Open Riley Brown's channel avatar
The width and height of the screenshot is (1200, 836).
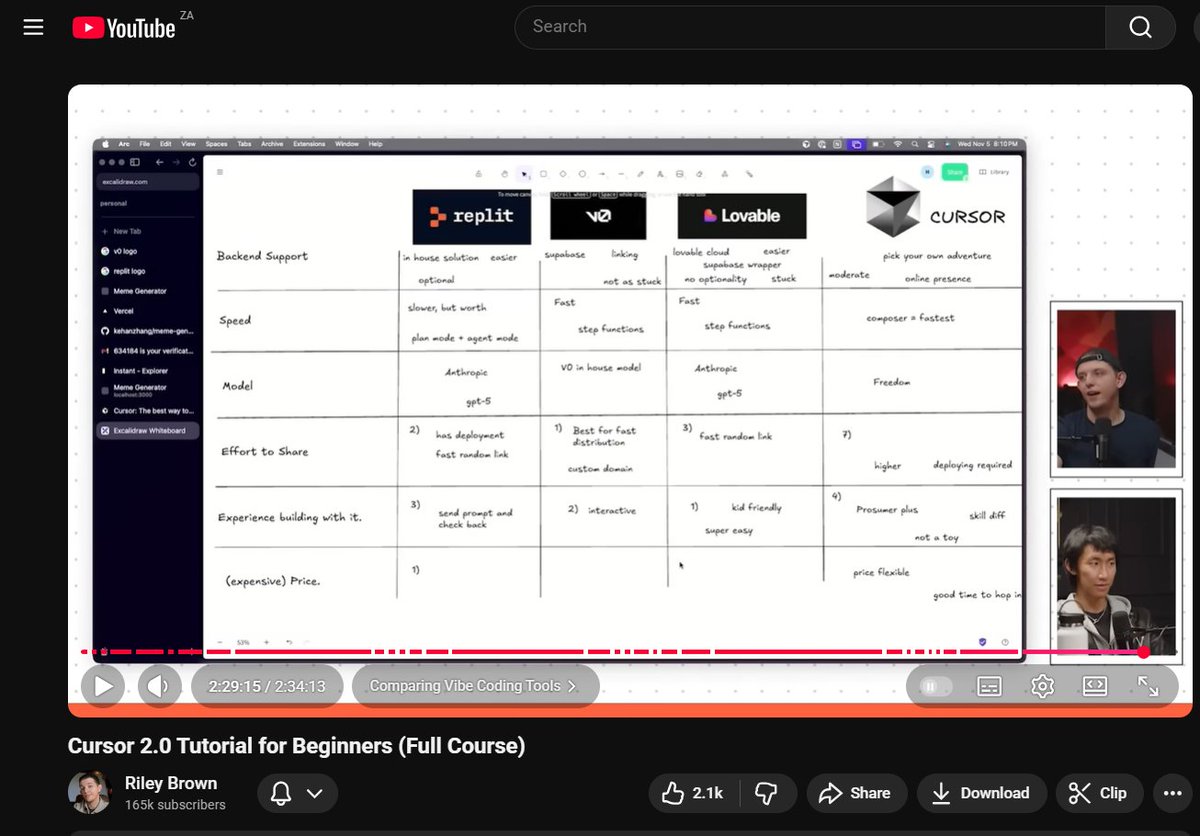coord(89,793)
